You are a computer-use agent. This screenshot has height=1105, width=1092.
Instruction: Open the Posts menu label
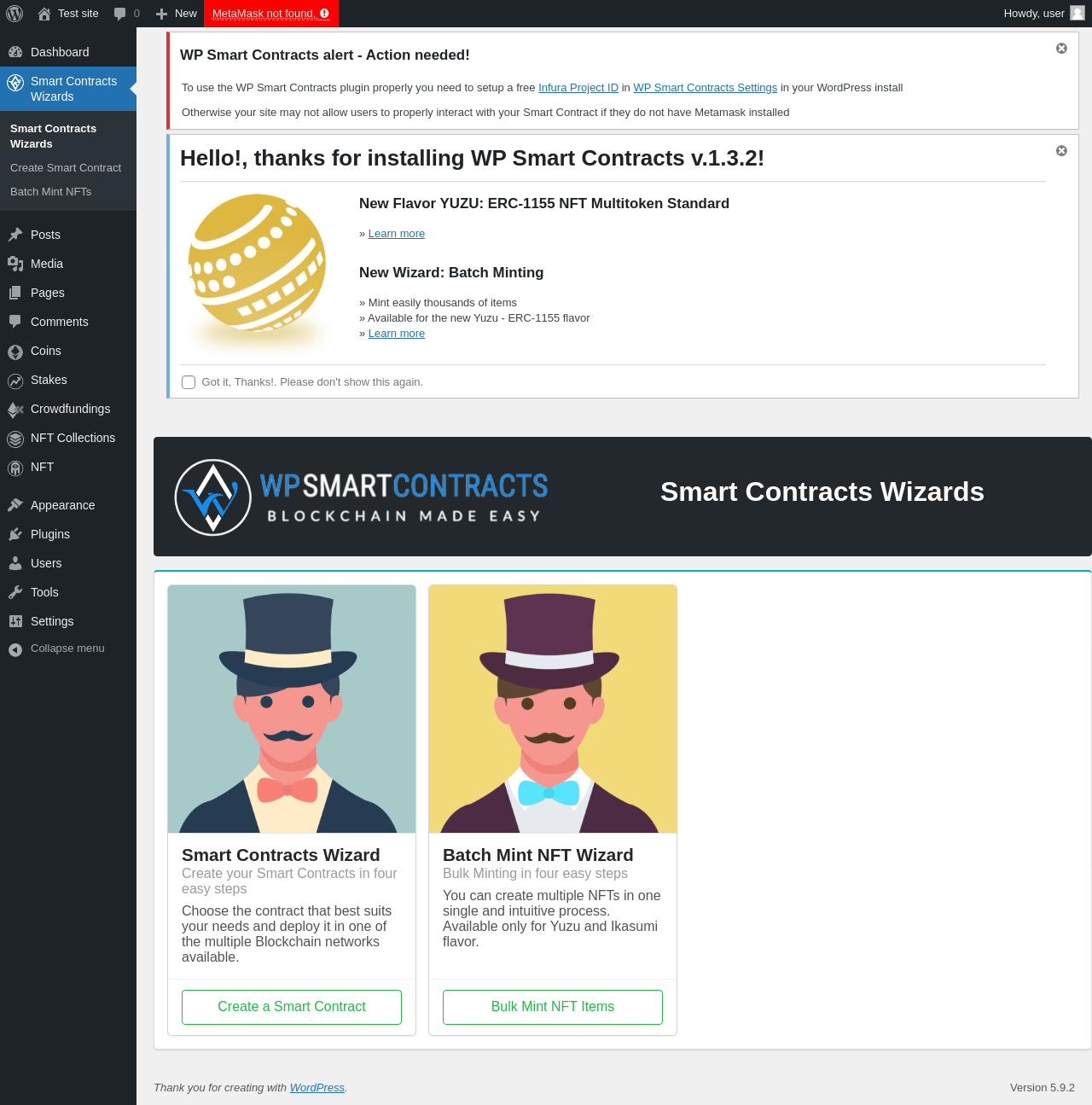(x=45, y=235)
